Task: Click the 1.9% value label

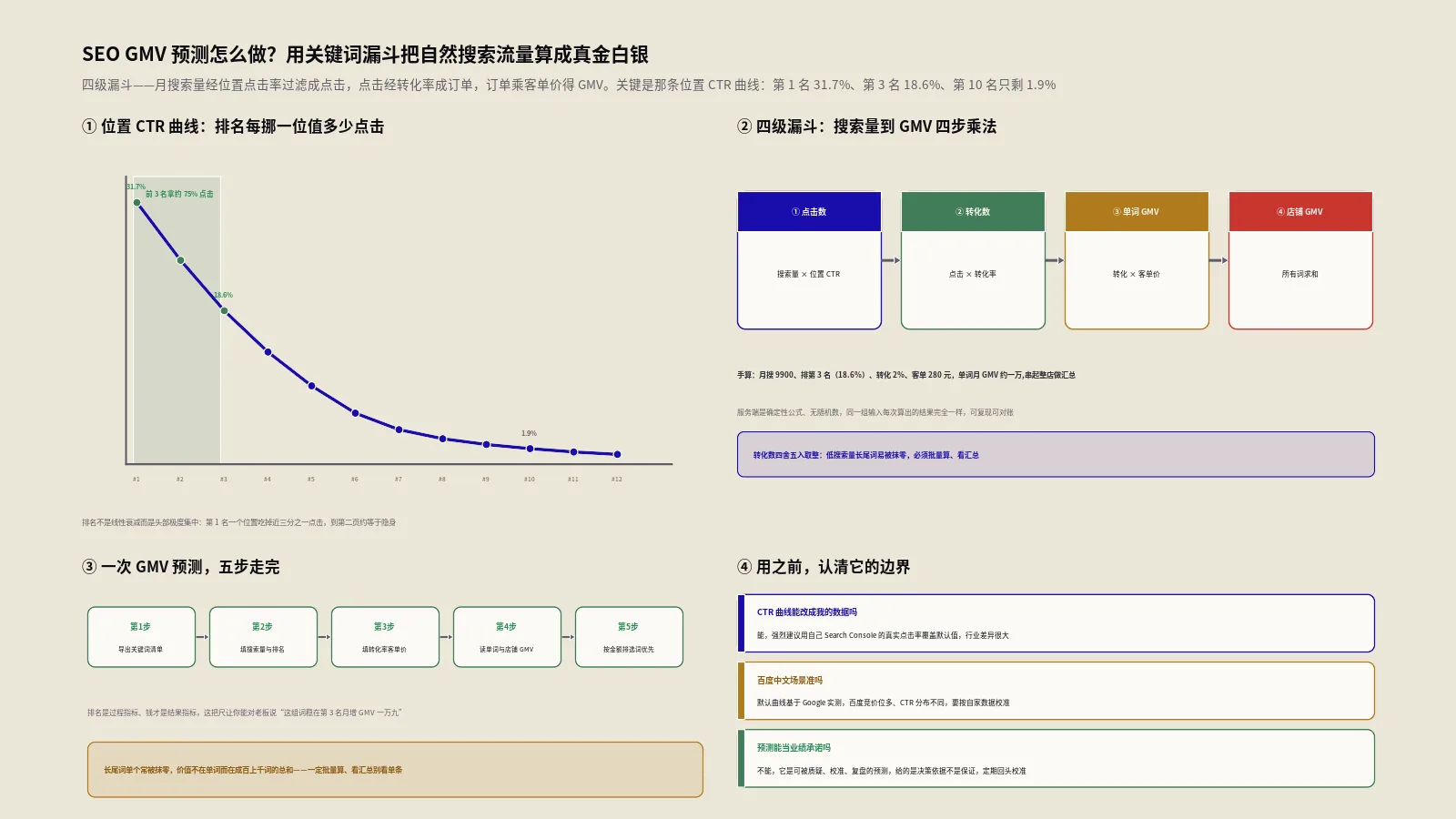Action: pos(529,433)
